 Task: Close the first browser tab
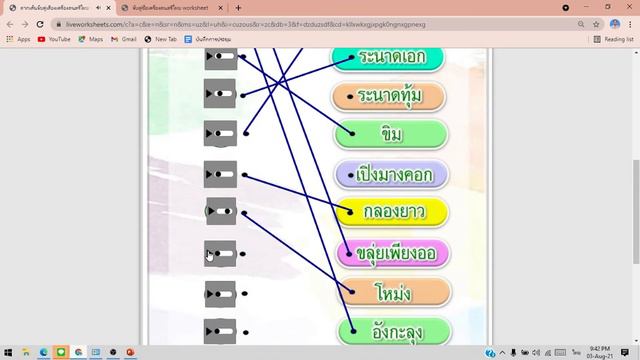tap(109, 8)
